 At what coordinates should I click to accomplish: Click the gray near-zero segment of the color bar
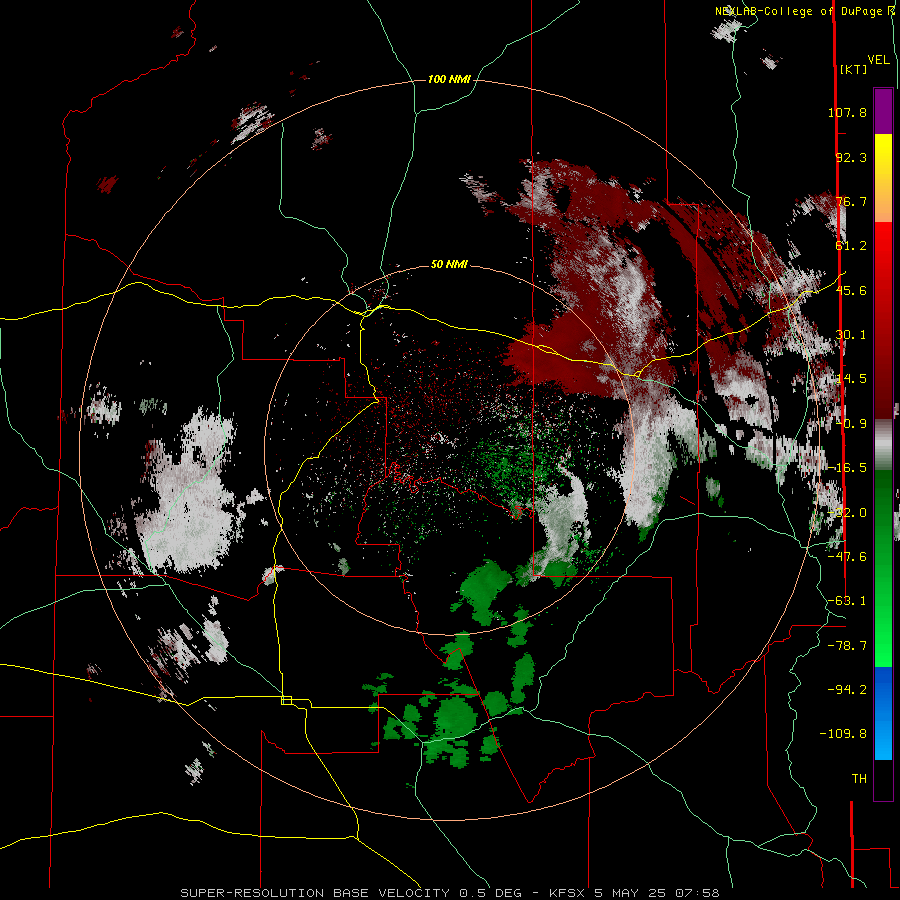883,444
